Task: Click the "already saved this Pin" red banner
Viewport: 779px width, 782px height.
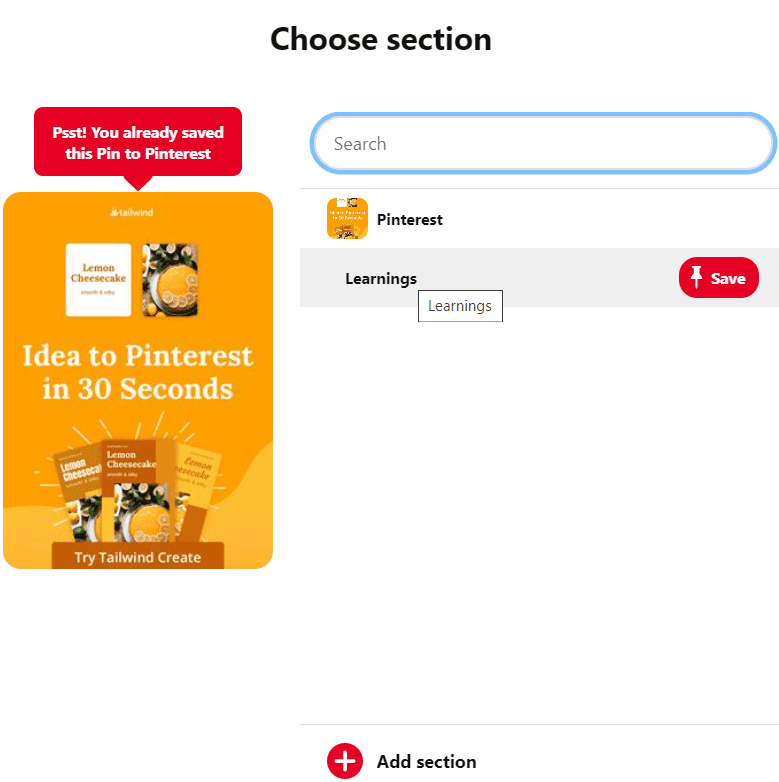Action: pos(138,142)
